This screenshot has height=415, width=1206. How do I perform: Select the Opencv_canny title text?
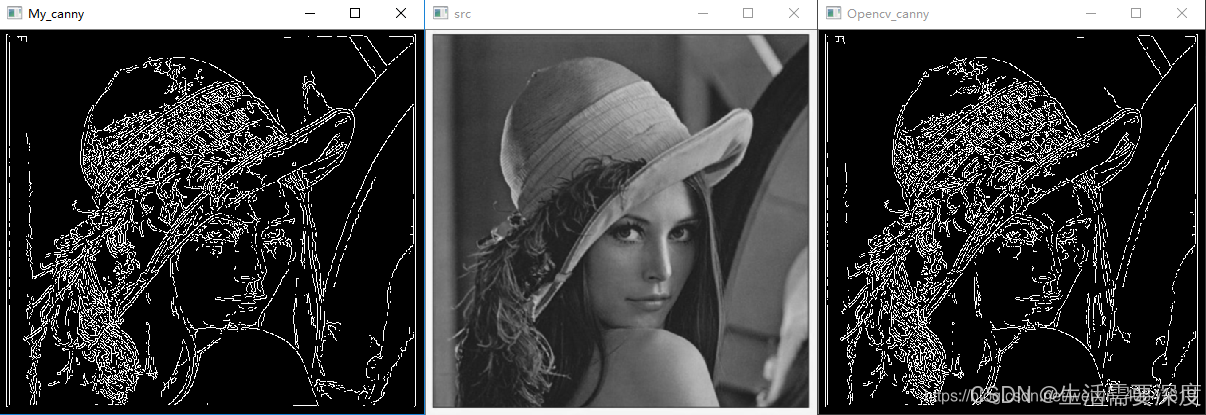[x=887, y=14]
